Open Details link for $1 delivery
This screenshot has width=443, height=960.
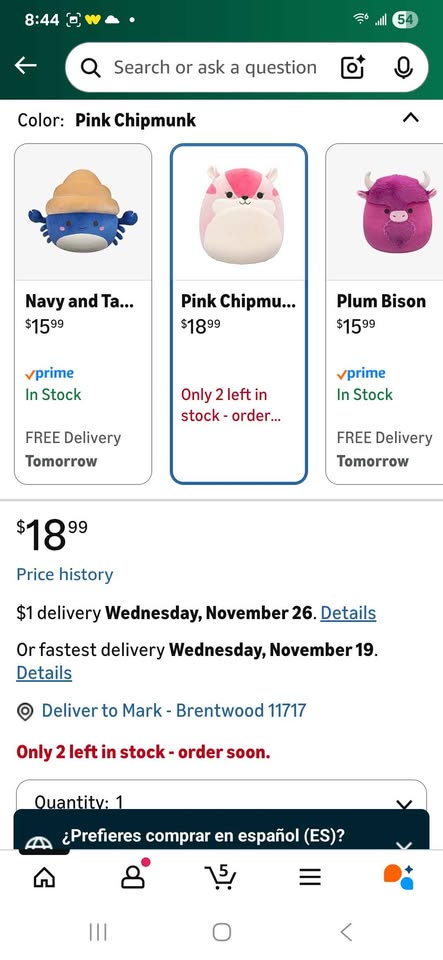348,613
